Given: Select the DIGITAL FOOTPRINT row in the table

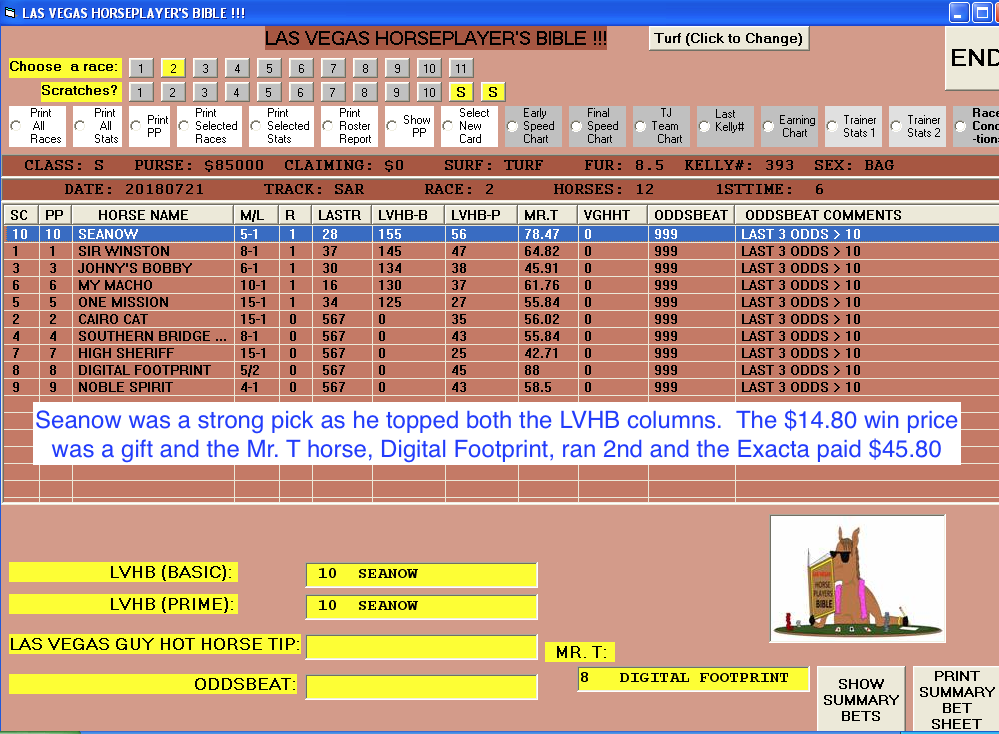Looking at the screenshot, I should click(x=501, y=370).
